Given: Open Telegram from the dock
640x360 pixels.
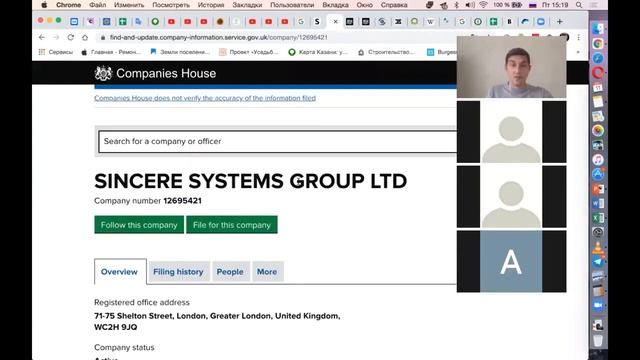Looking at the screenshot, I should click(x=598, y=262).
